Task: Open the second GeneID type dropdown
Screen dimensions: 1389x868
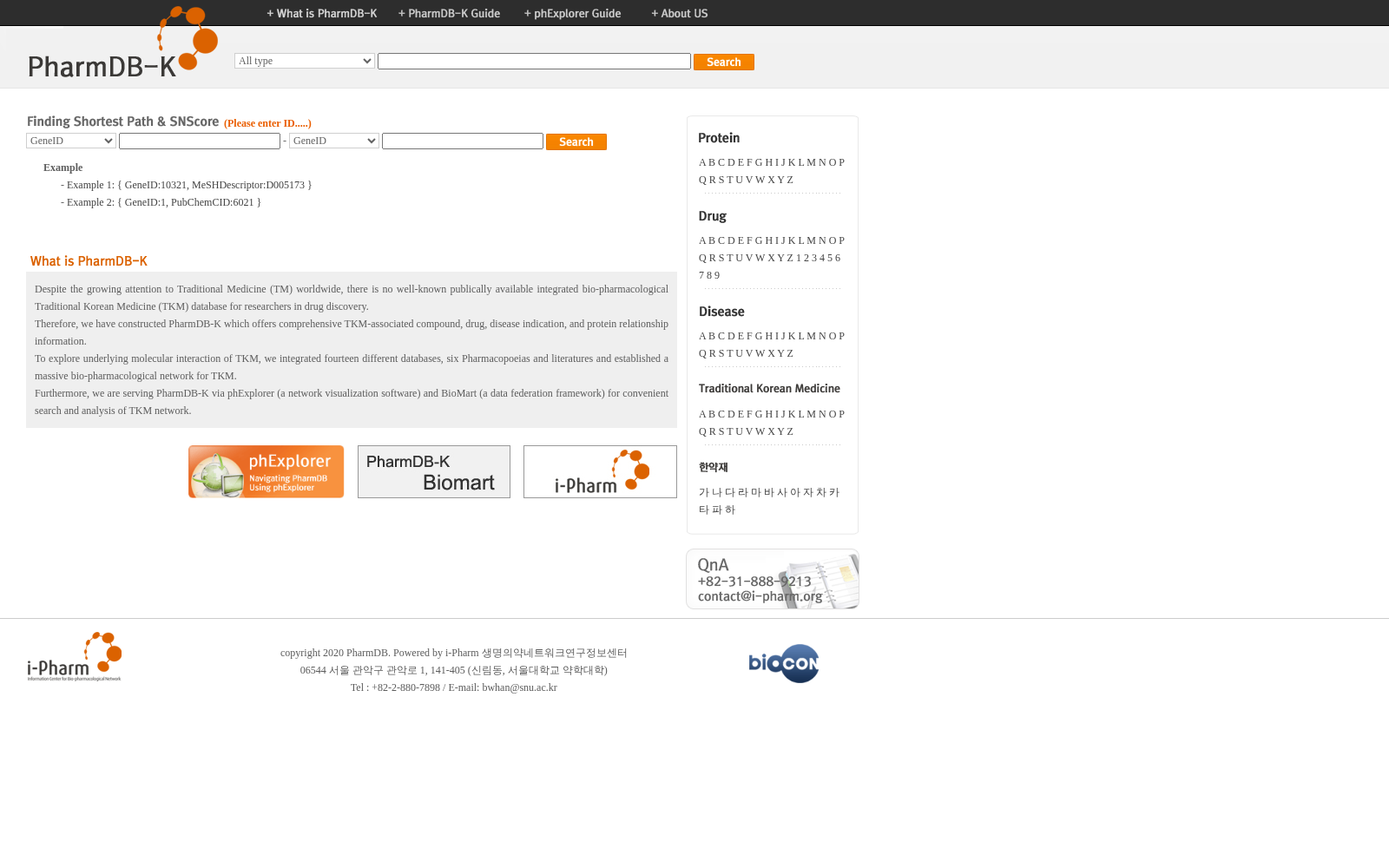Action: click(x=334, y=141)
